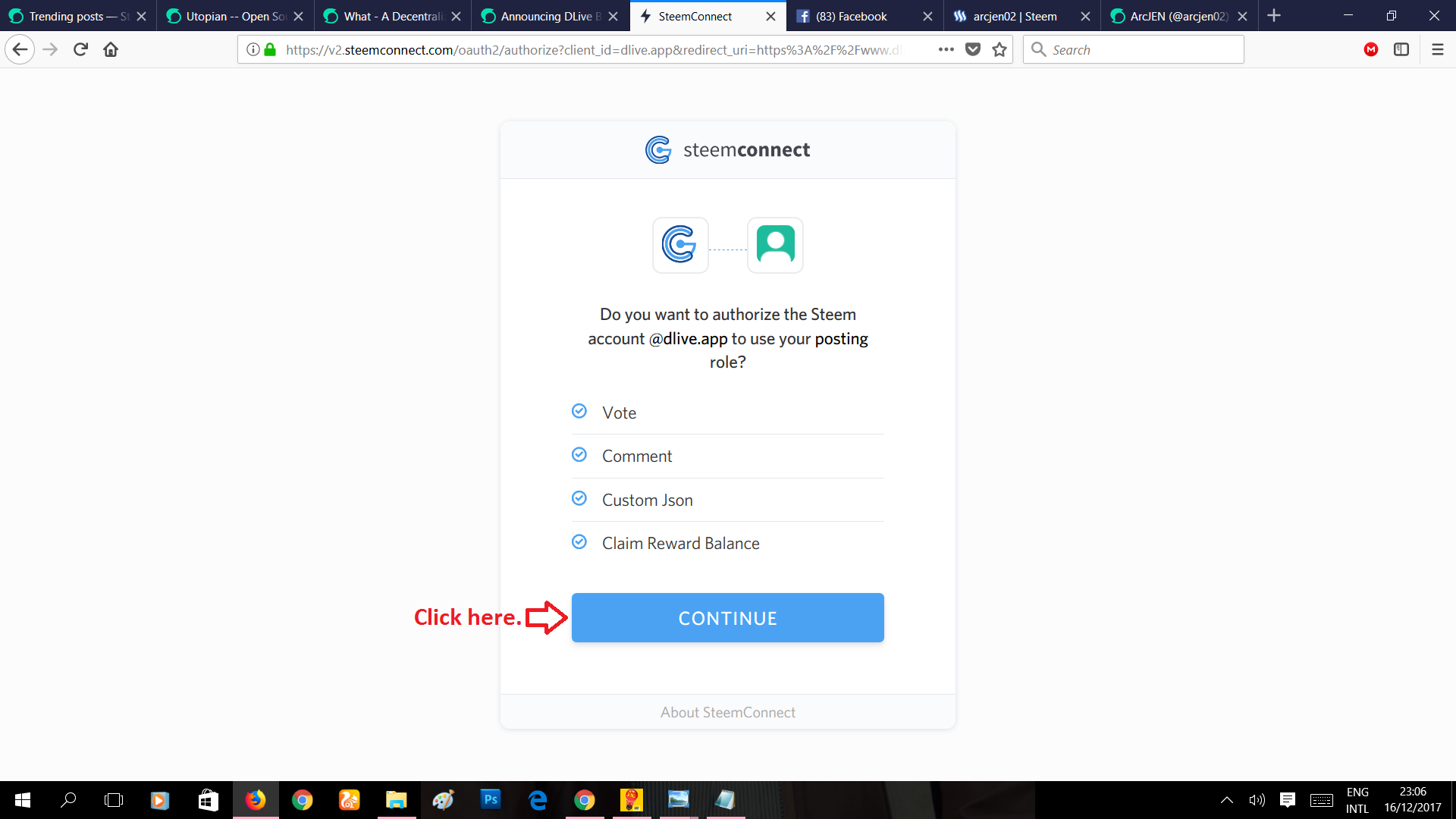Go to the browser home page icon

click(x=111, y=49)
